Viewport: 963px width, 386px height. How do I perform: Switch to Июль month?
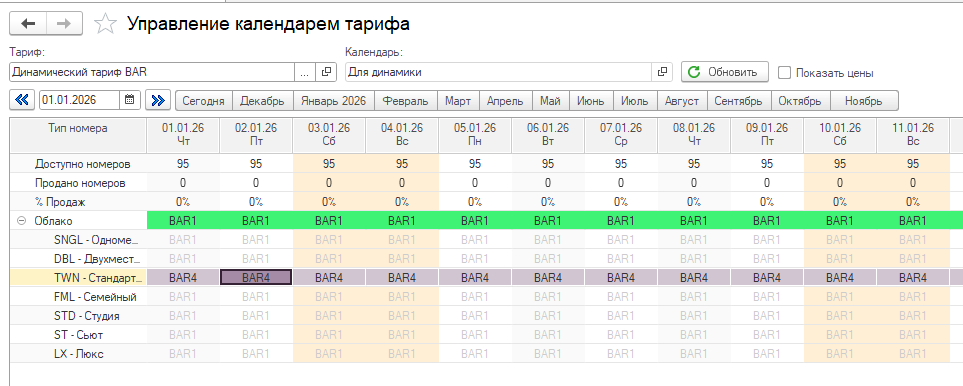tap(635, 101)
